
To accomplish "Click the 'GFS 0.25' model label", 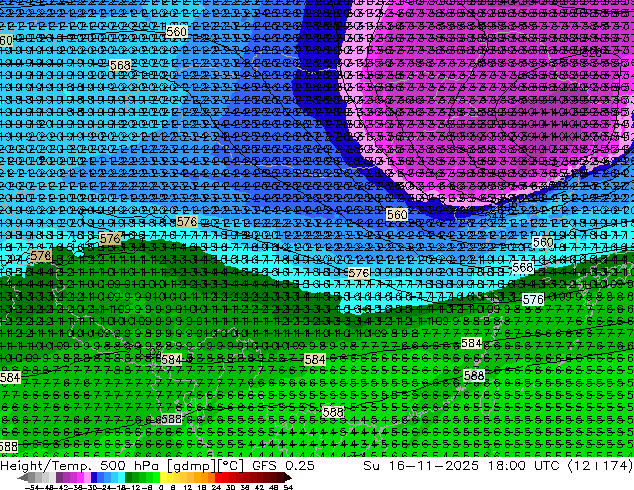I will point(283,466).
